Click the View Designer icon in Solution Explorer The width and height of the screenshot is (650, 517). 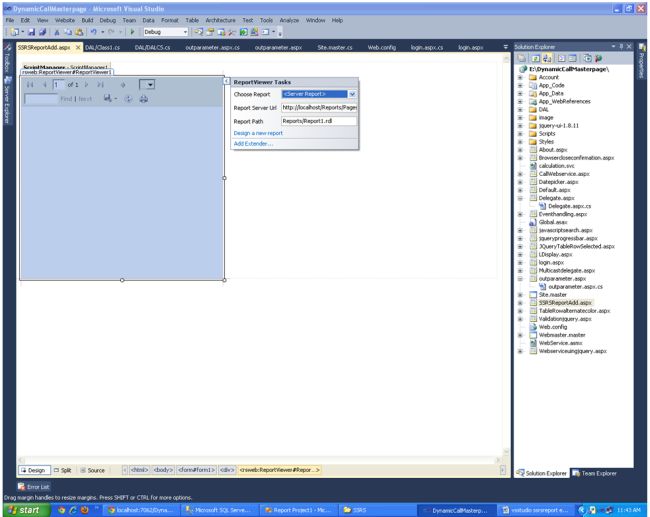pos(572,58)
